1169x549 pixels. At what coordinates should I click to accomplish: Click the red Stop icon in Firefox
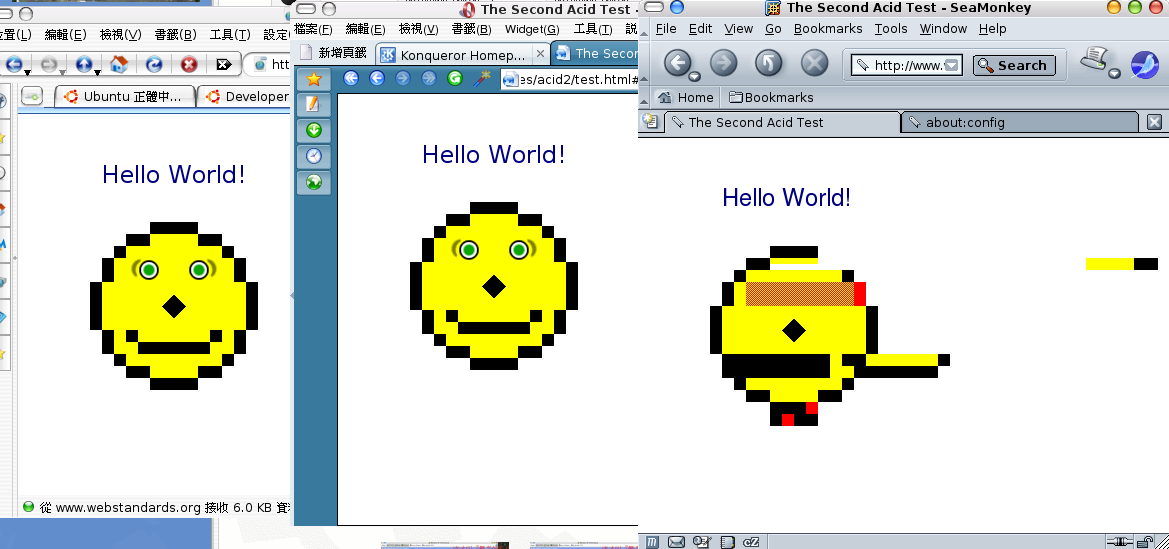click(x=188, y=65)
